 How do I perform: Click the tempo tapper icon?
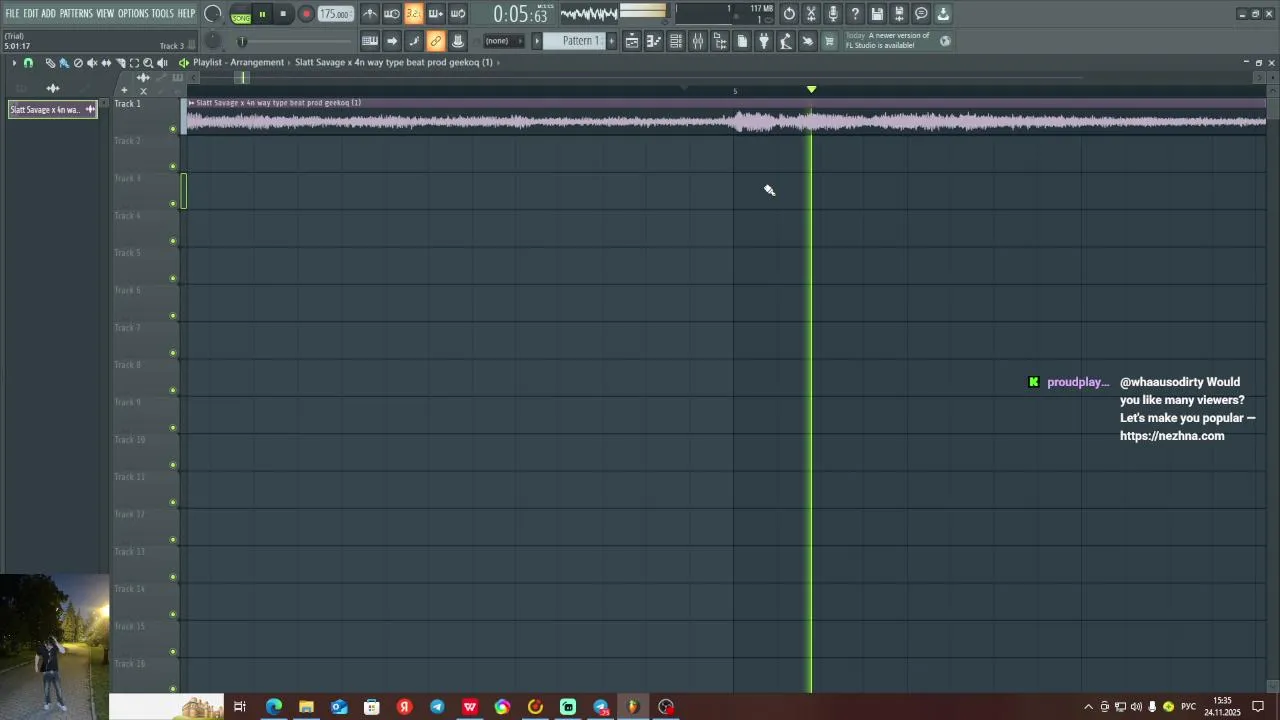pos(786,41)
